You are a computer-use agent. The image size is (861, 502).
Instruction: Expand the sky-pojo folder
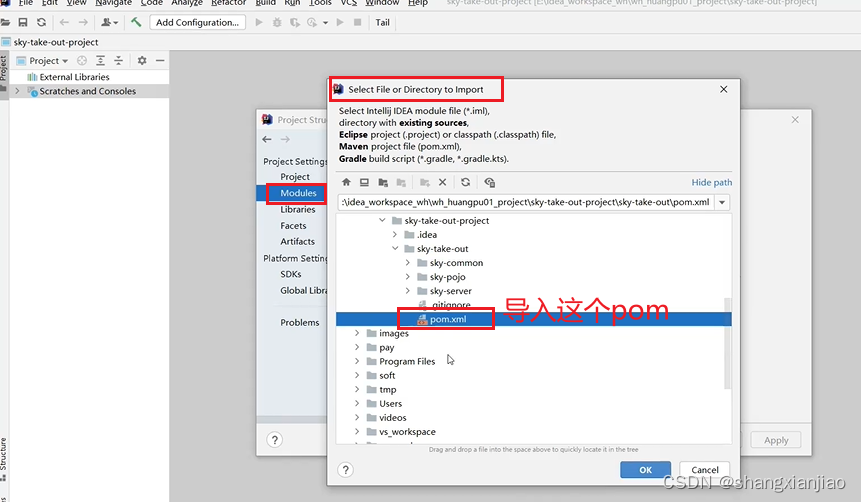[407, 277]
